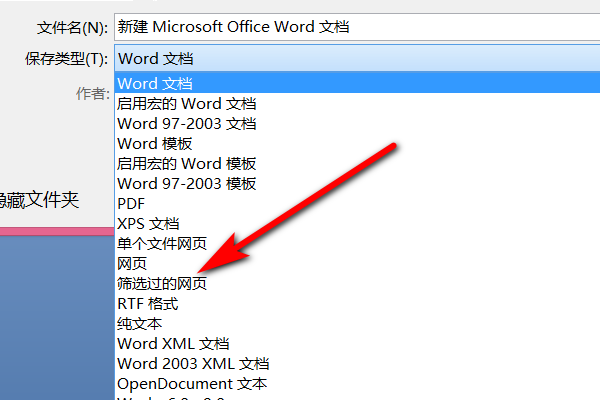The width and height of the screenshot is (600, 400).
Task: Click the '隐藏文件夹' hide folders button
Action: (39, 200)
